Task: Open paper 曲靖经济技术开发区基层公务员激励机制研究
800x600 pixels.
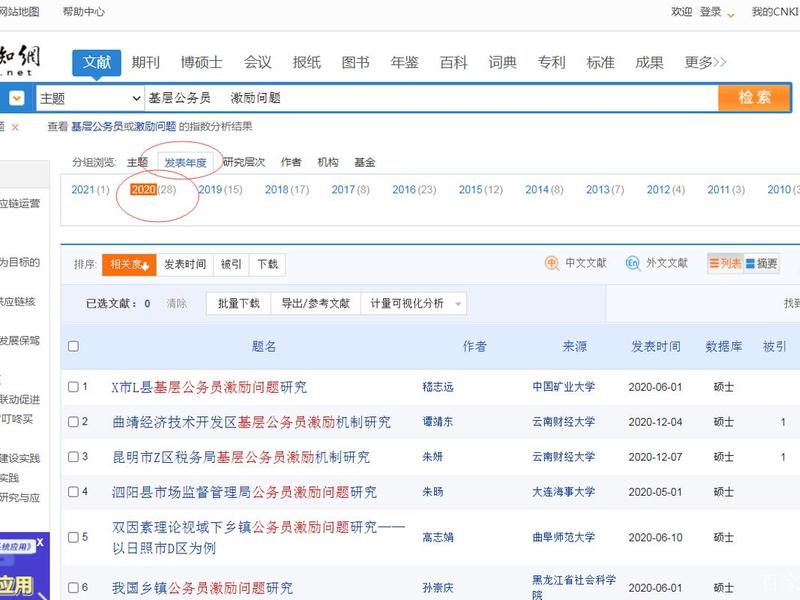Action: pos(252,422)
